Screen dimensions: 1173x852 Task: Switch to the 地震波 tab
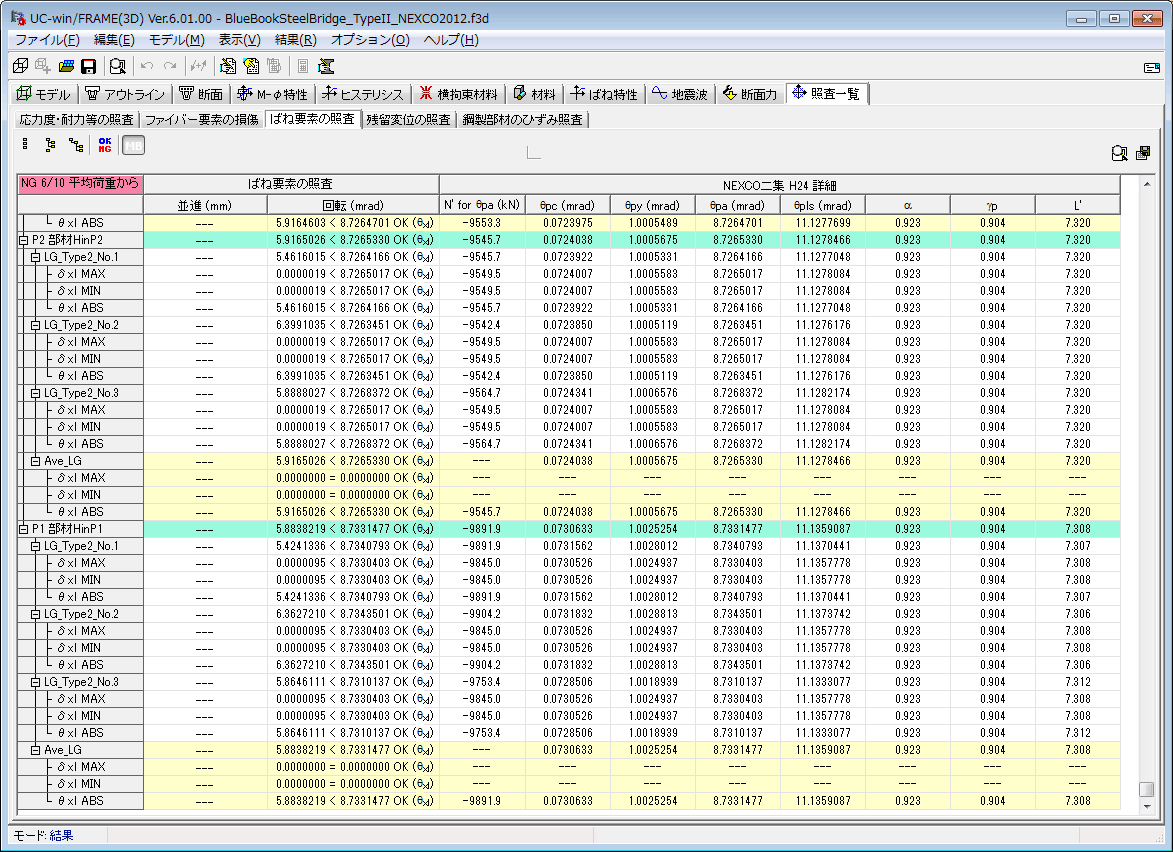tap(680, 94)
